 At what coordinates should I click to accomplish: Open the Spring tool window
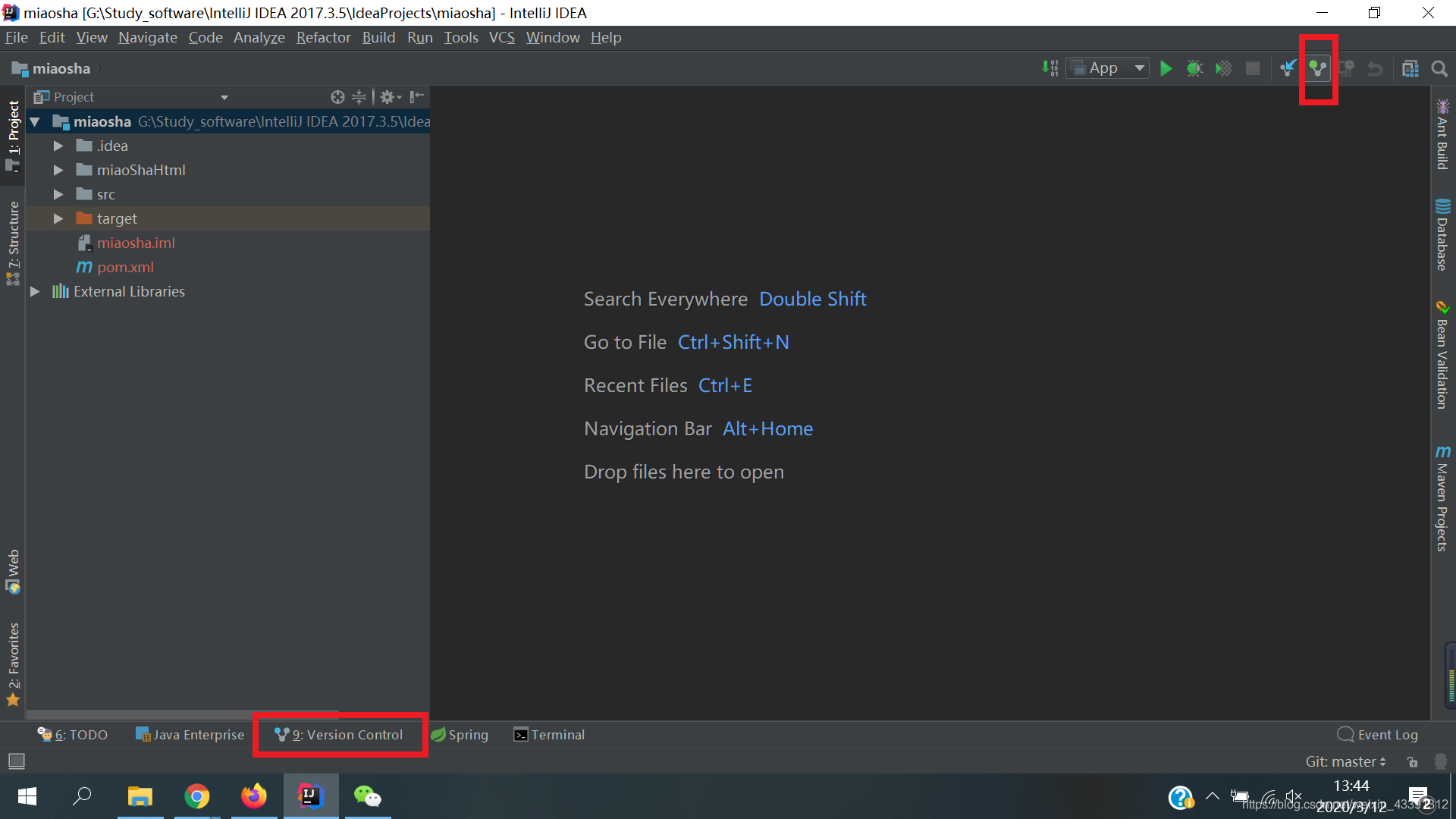pyautogui.click(x=460, y=734)
